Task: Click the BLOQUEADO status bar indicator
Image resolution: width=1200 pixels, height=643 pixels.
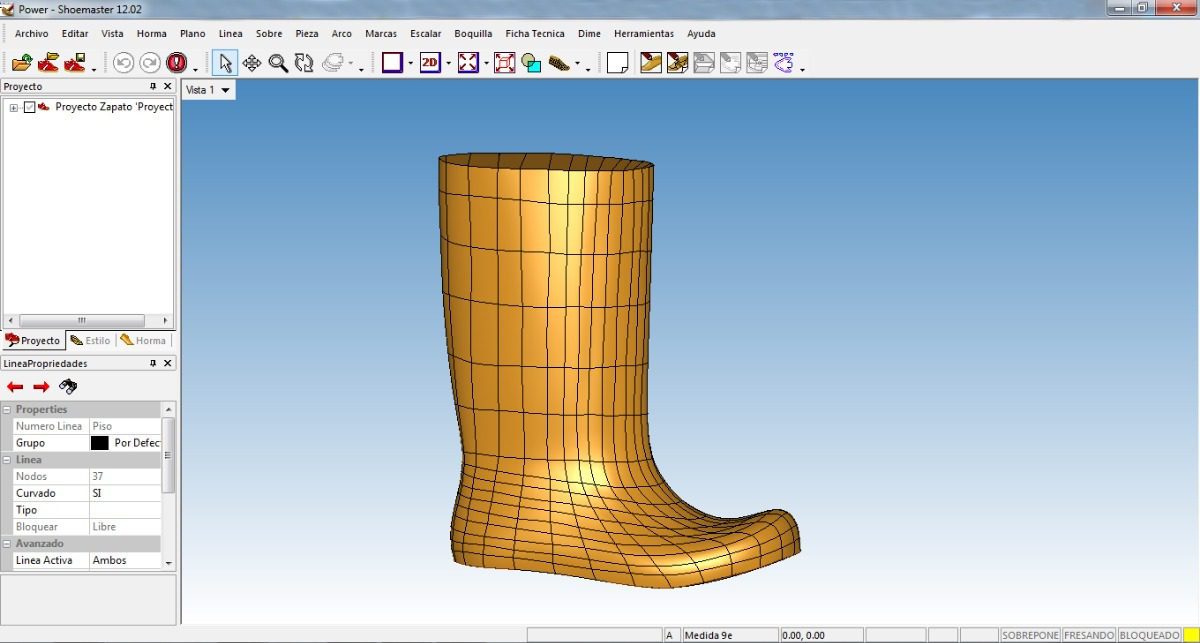Action: tap(1149, 635)
